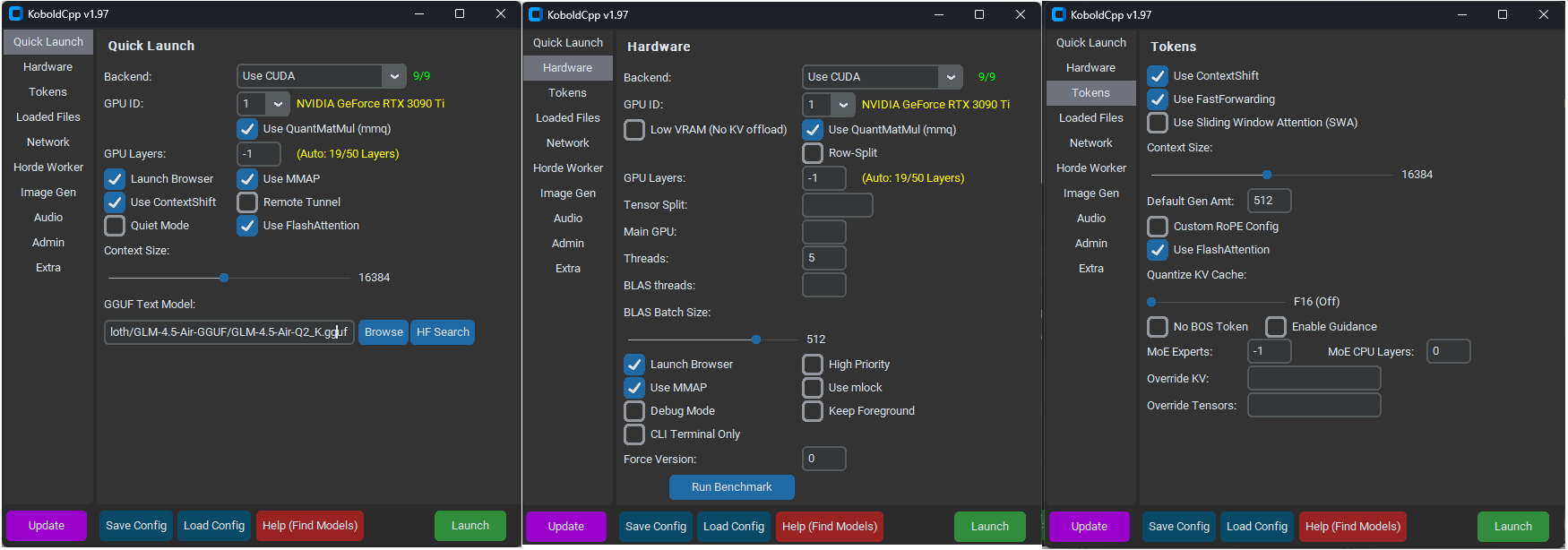Open Audio tab in right window
1568x550 pixels.
point(1091,219)
